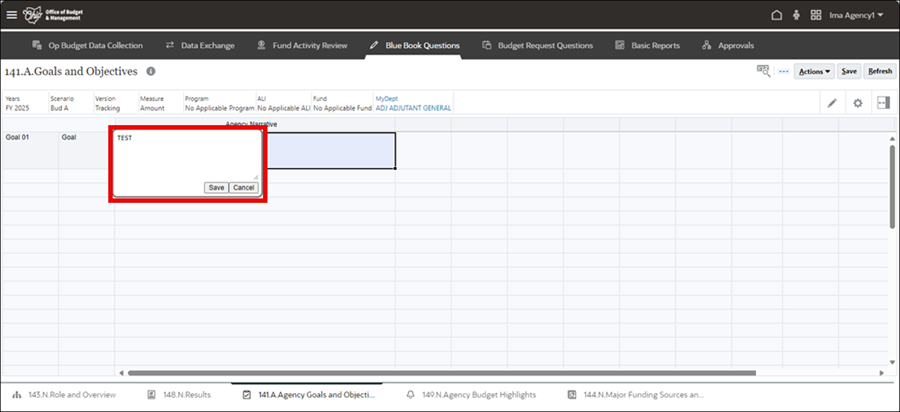Image resolution: width=900 pixels, height=412 pixels.
Task: Open the gear settings icon
Action: tap(857, 103)
